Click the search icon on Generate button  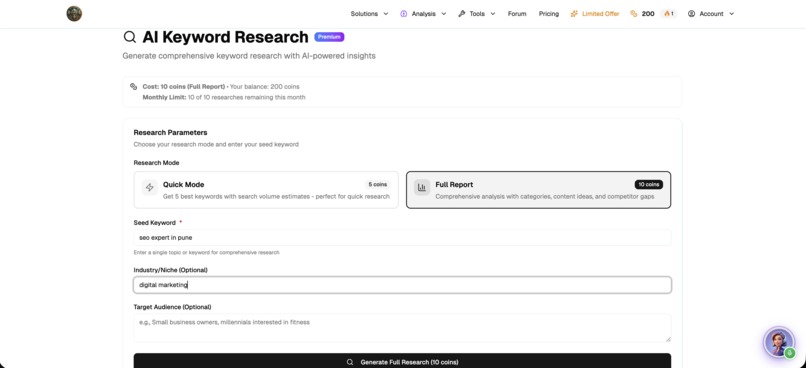(350, 362)
